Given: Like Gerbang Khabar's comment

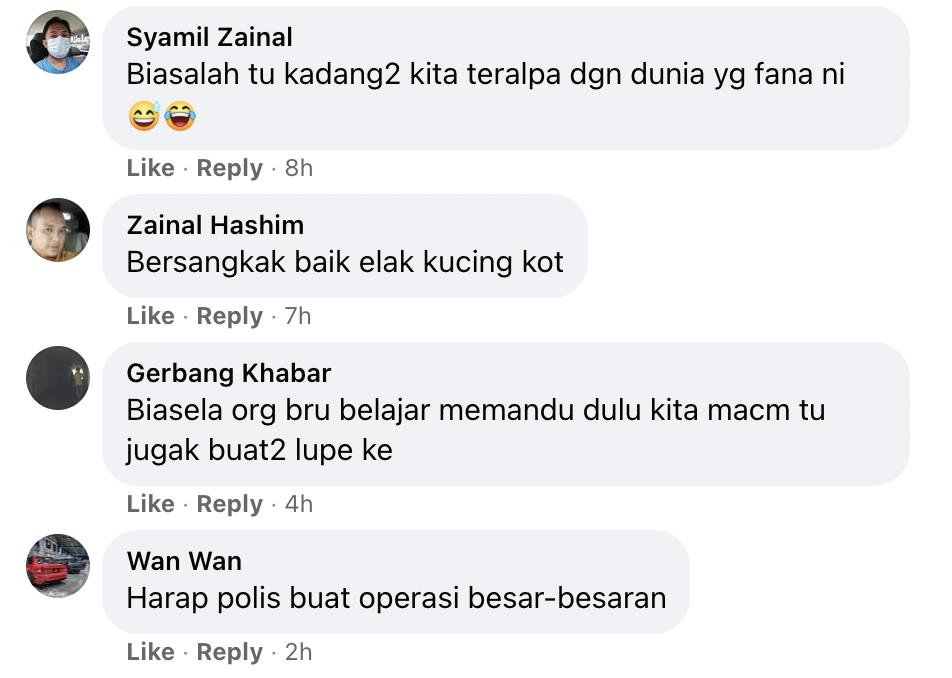Looking at the screenshot, I should pyautogui.click(x=150, y=504).
